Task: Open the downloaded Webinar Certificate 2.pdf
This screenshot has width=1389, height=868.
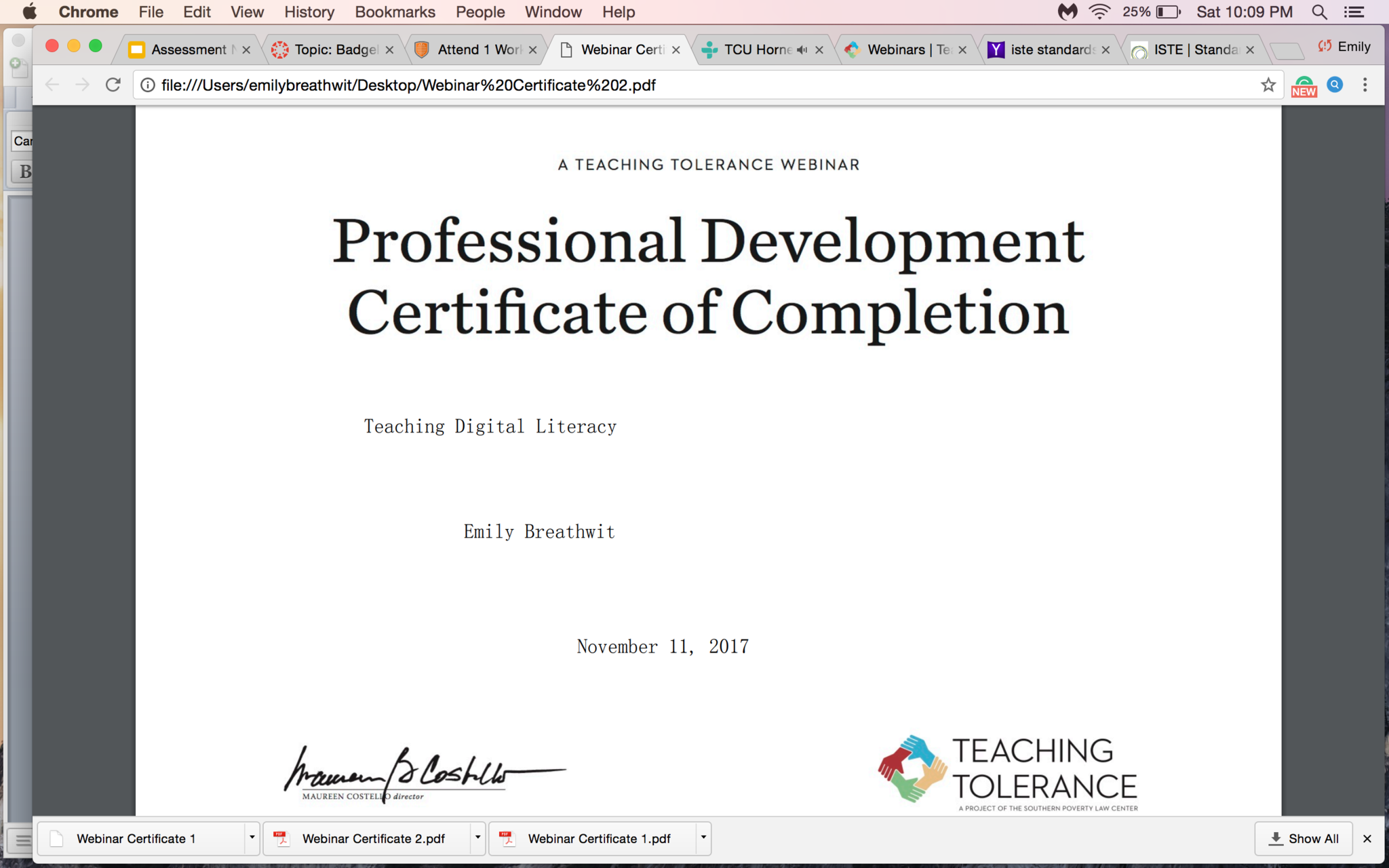Action: [372, 839]
